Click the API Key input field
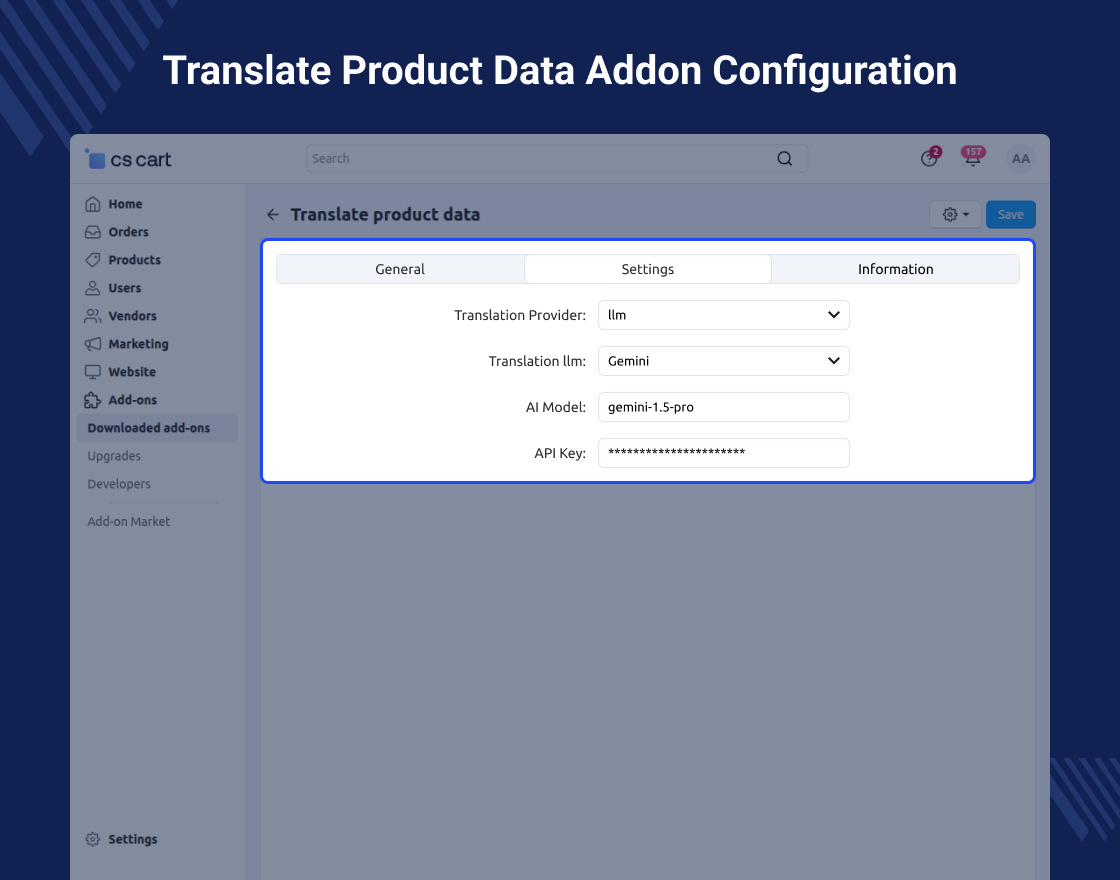 point(723,453)
